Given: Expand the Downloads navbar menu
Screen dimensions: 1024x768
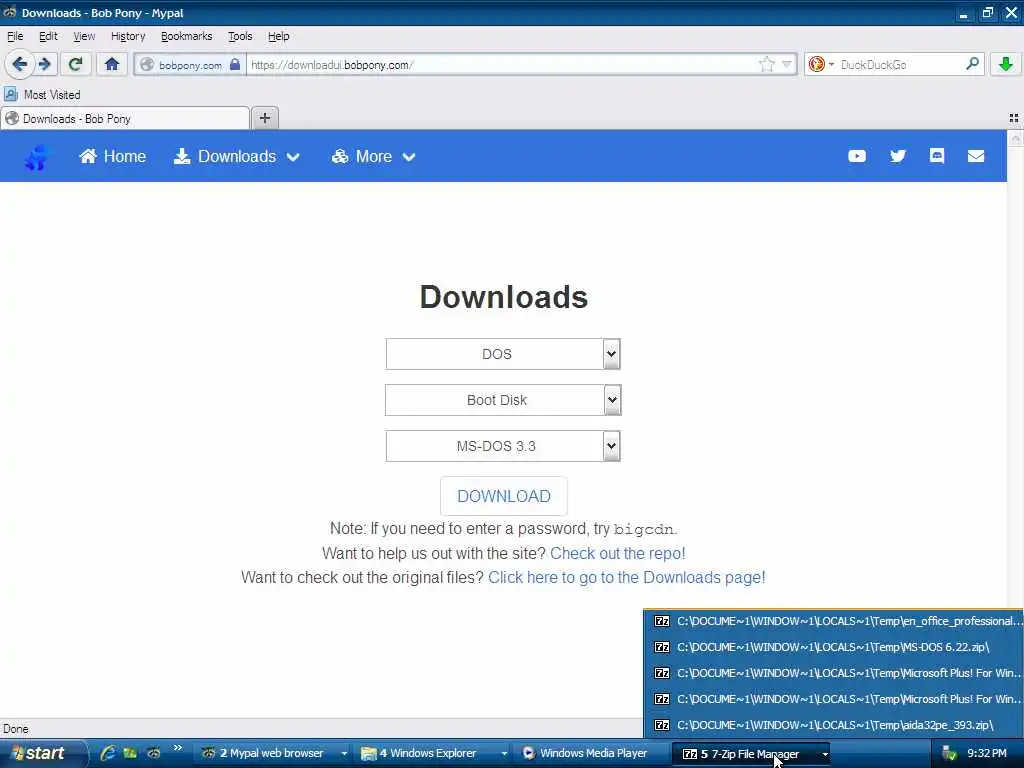Looking at the screenshot, I should tap(236, 157).
